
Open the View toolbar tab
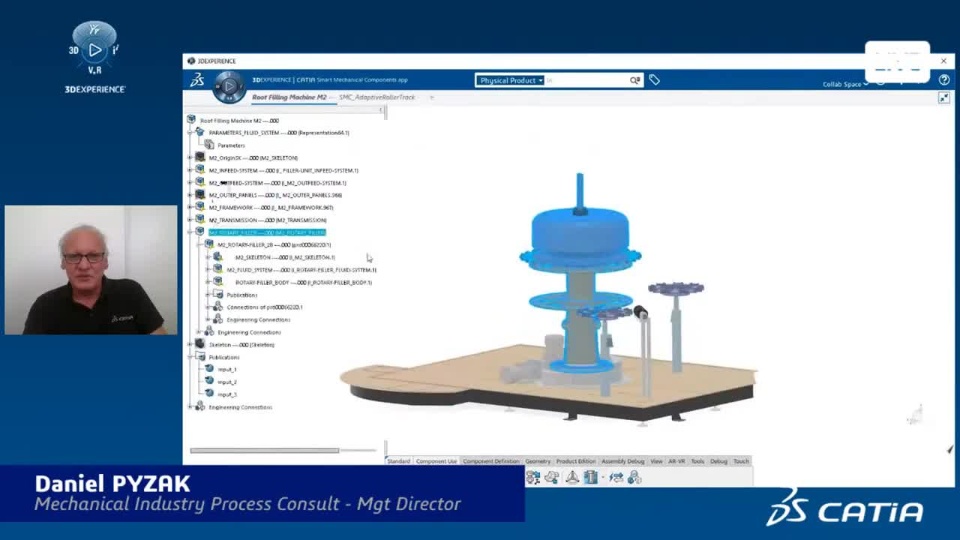(x=656, y=461)
